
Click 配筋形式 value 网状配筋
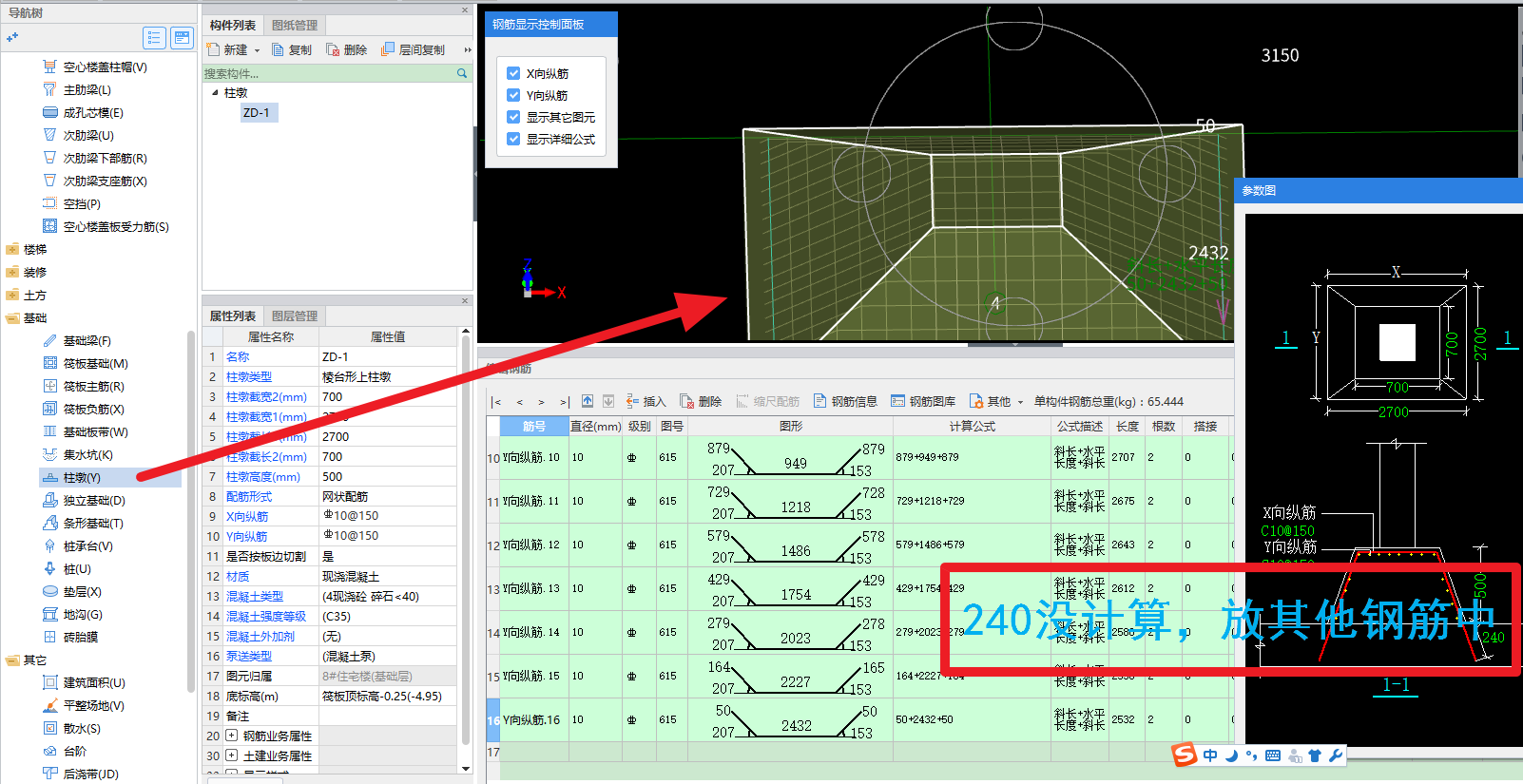pyautogui.click(x=388, y=497)
